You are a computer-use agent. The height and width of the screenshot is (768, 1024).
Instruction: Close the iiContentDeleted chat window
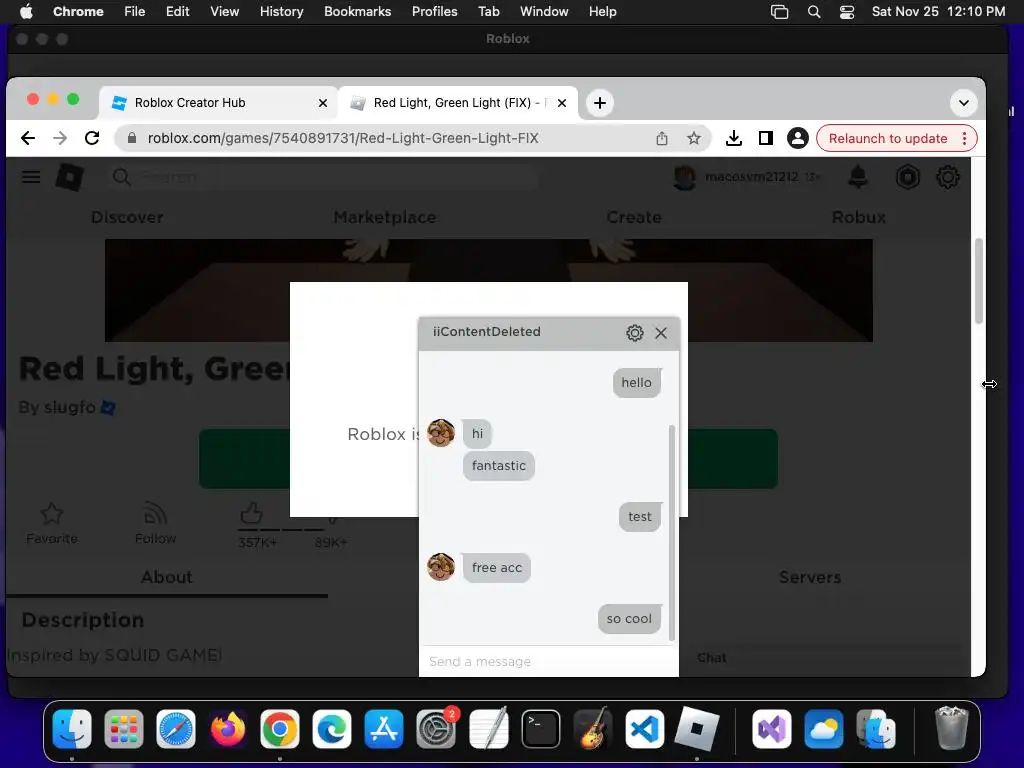[x=661, y=333]
